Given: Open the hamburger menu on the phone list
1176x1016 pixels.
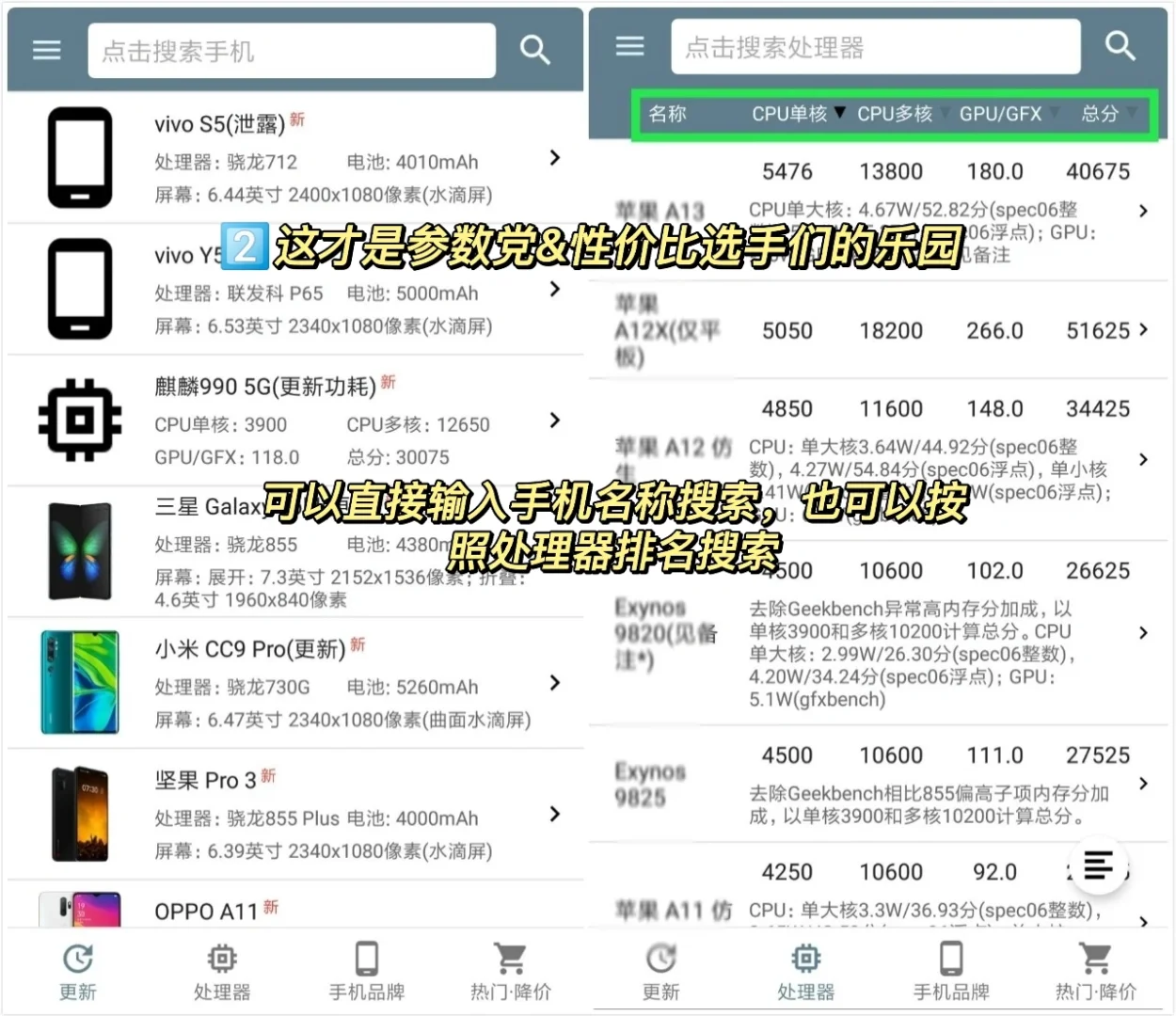Looking at the screenshot, I should (x=46, y=49).
